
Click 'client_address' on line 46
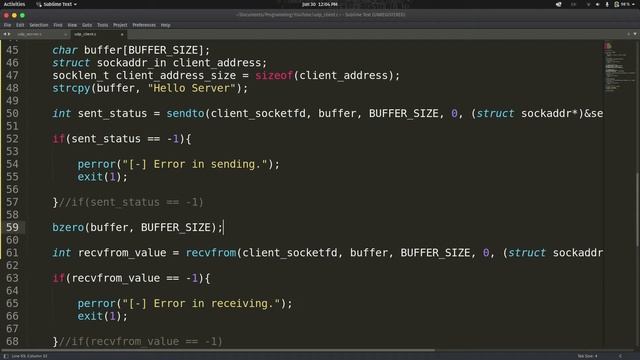point(217,63)
